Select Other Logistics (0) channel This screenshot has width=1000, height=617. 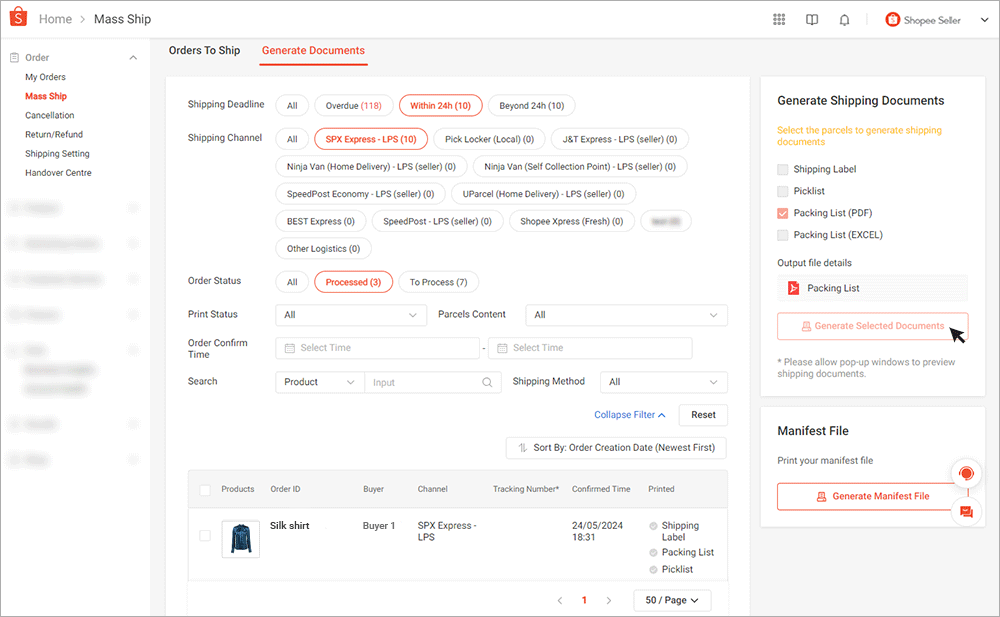323,249
